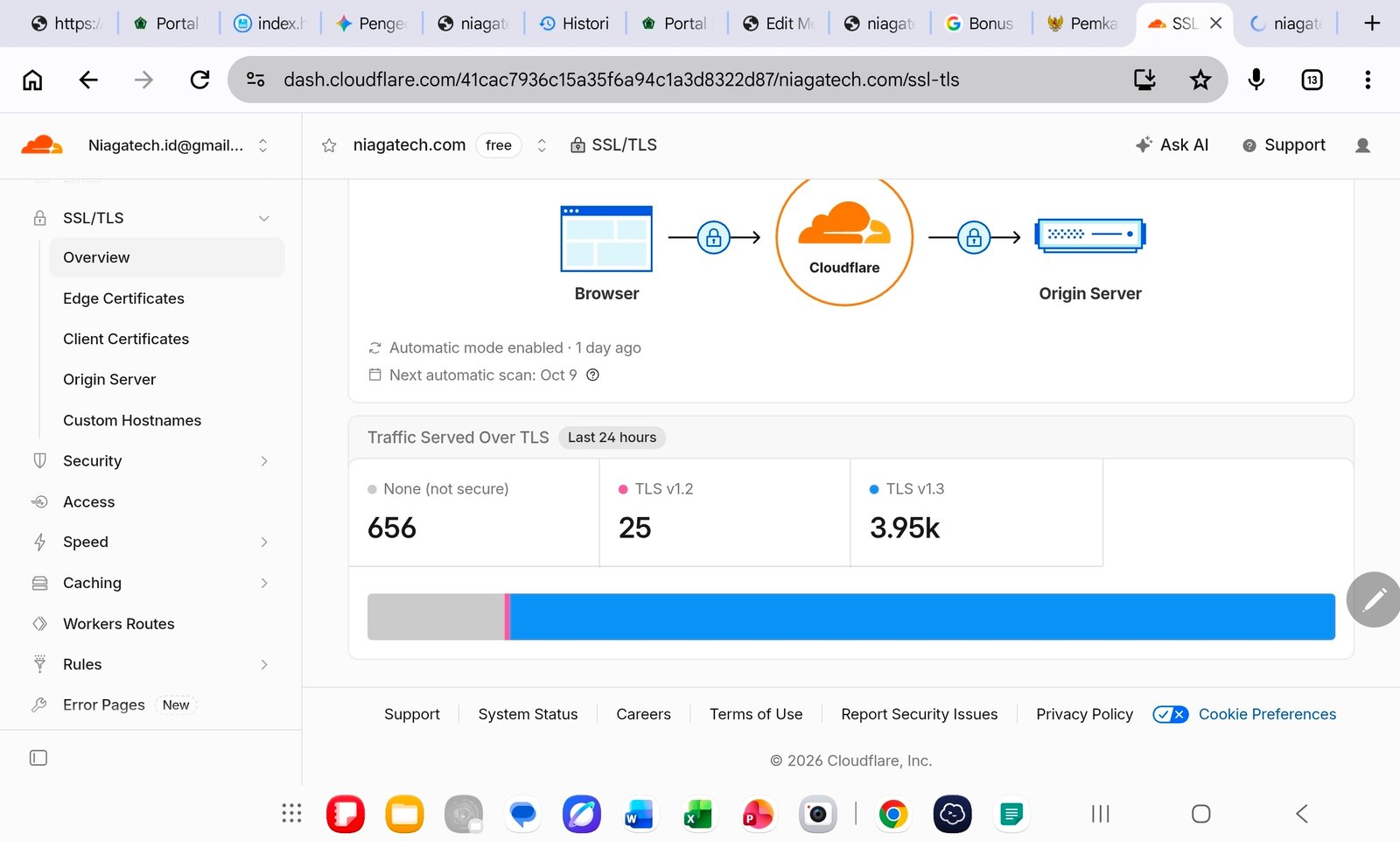The image size is (1400, 841).
Task: Open Origin Server settings page
Action: (109, 380)
